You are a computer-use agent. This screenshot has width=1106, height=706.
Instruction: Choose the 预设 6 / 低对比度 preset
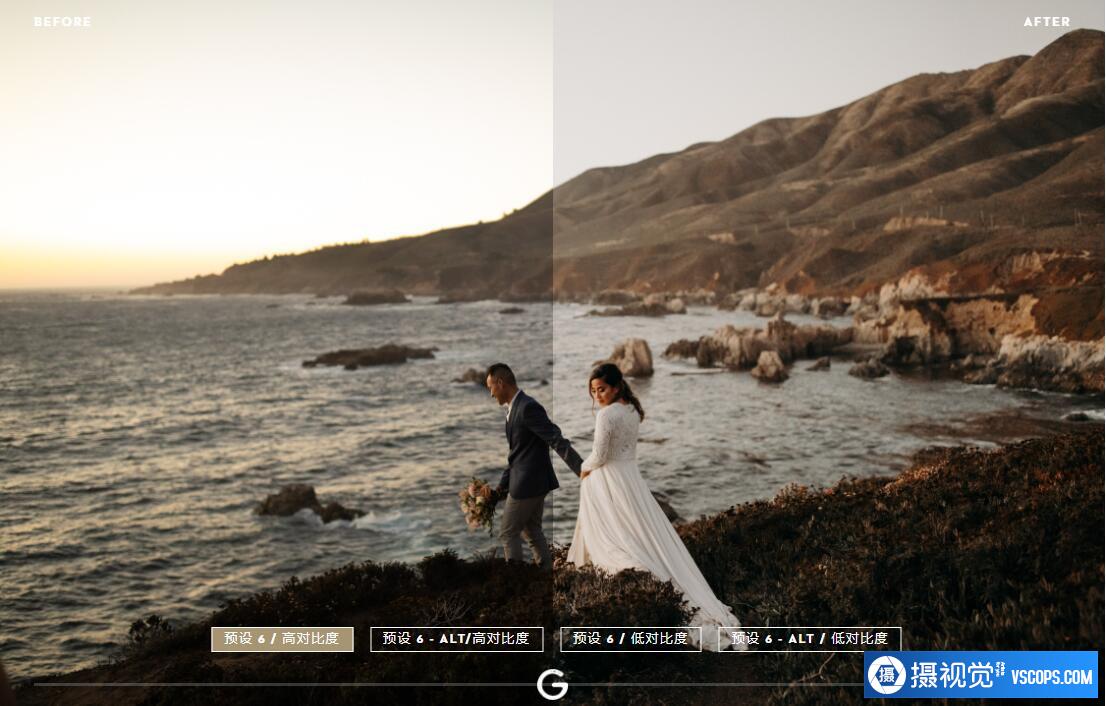[x=630, y=639]
